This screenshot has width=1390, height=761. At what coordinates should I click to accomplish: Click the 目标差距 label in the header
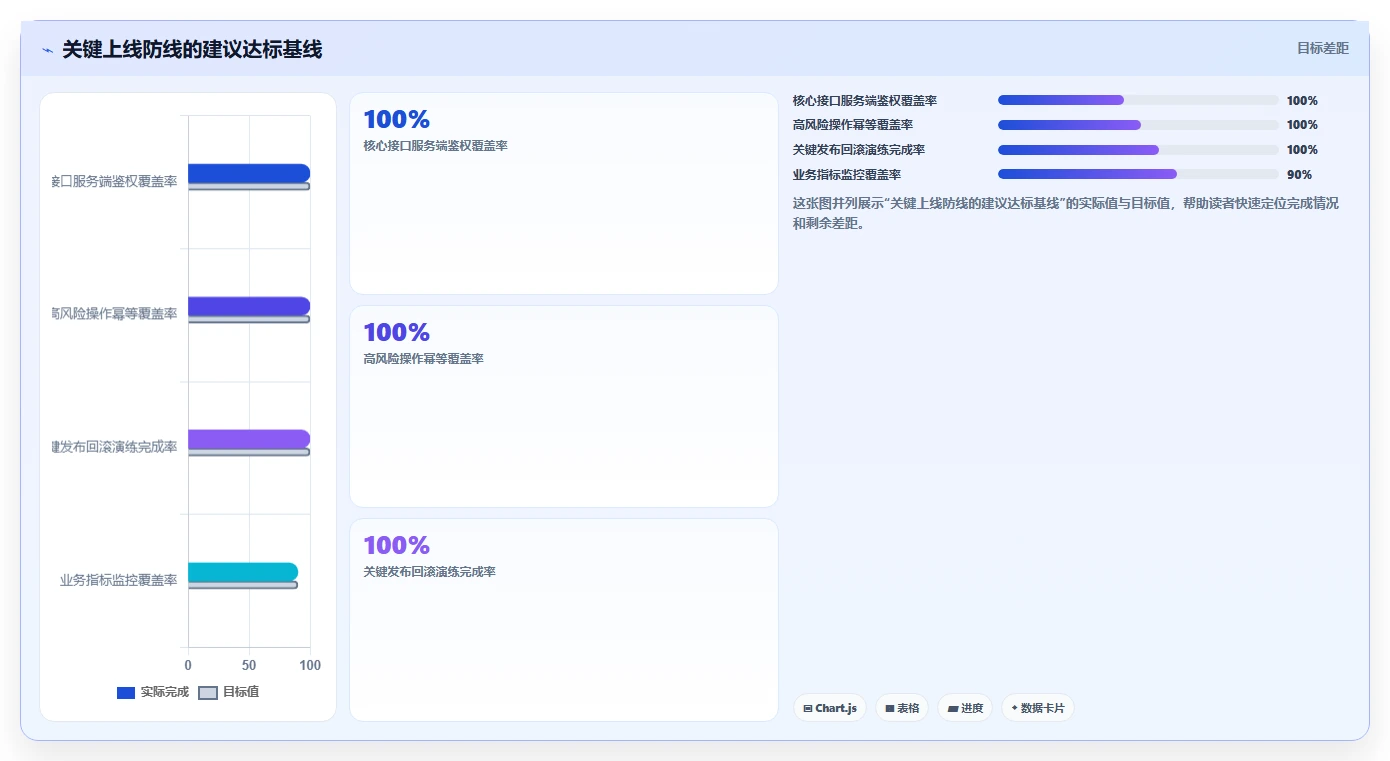1323,48
